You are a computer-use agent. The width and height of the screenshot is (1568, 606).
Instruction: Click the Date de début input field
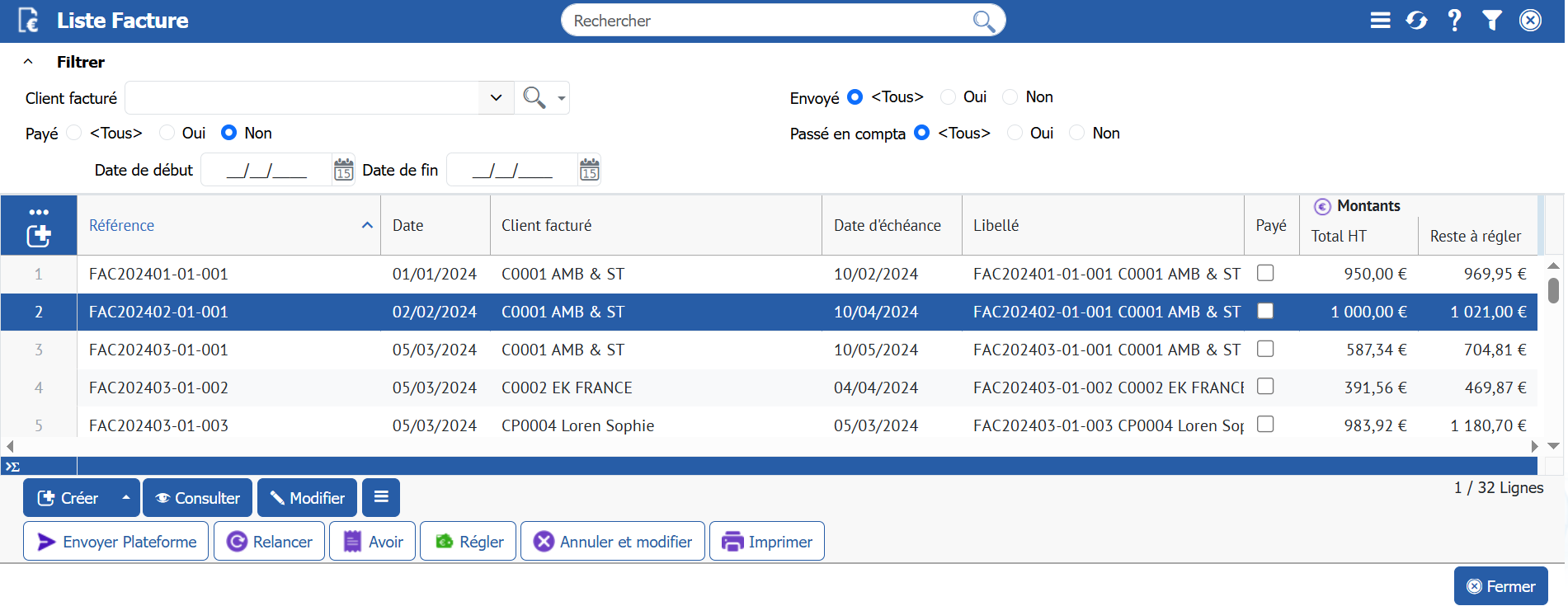point(266,171)
